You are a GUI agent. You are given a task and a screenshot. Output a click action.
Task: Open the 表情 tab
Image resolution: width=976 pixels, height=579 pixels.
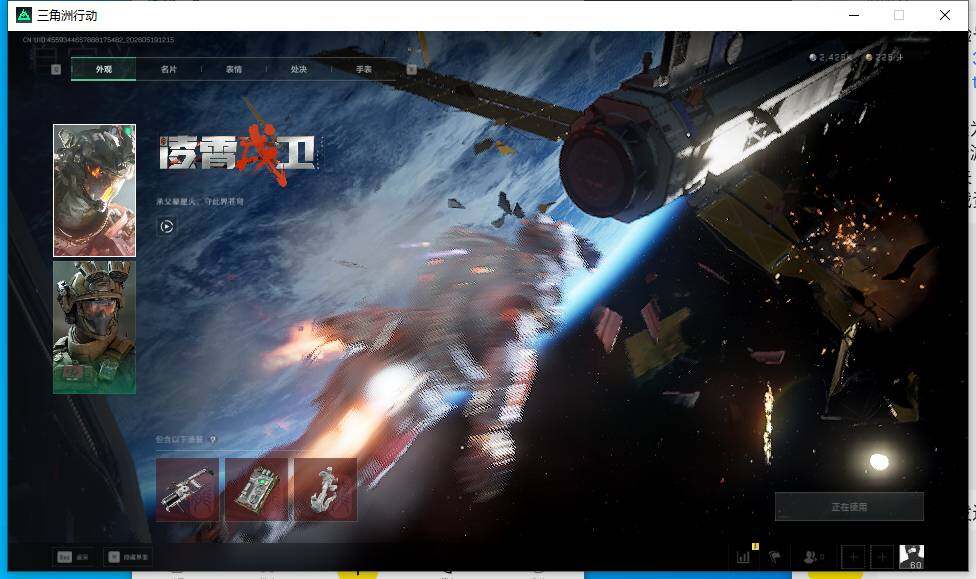[234, 69]
